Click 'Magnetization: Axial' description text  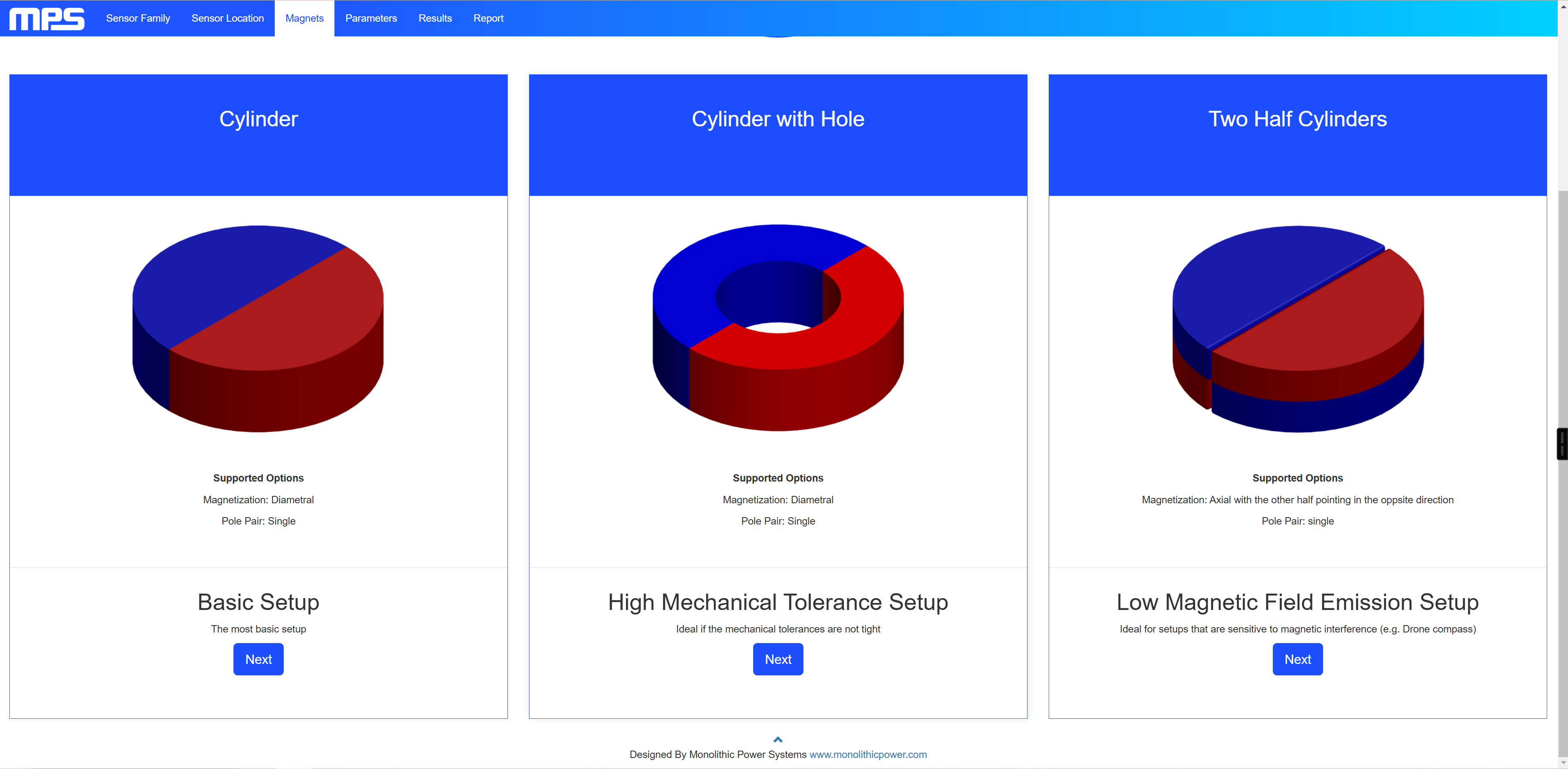point(1297,500)
